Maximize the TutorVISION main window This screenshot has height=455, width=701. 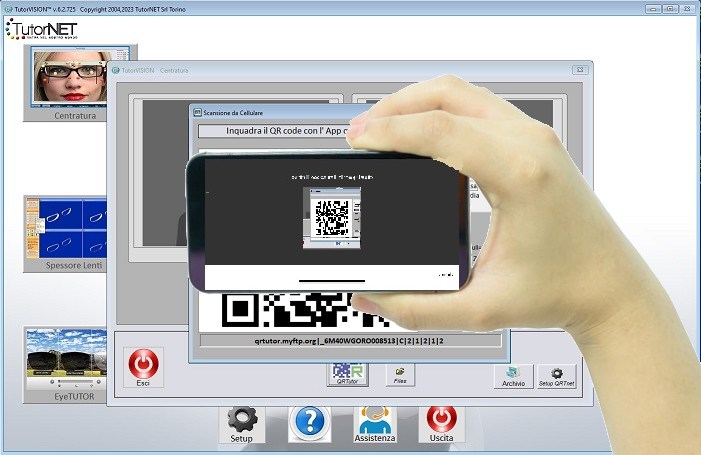point(670,8)
